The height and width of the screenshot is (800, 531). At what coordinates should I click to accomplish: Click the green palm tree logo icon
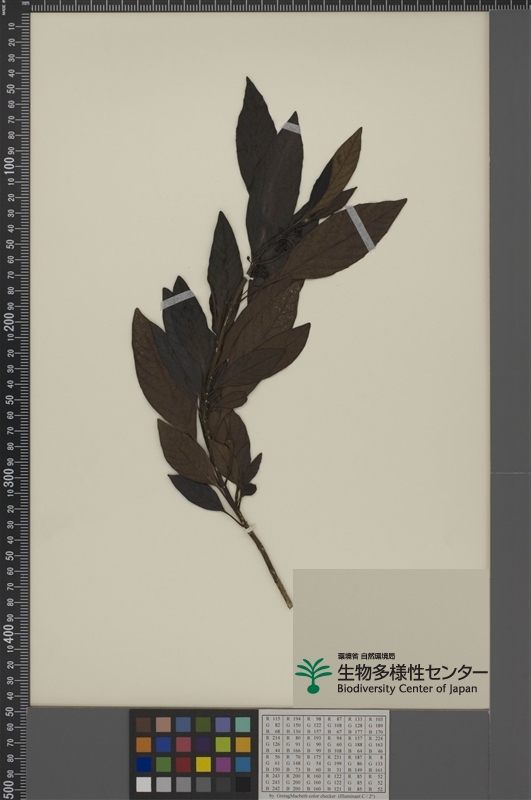313,676
